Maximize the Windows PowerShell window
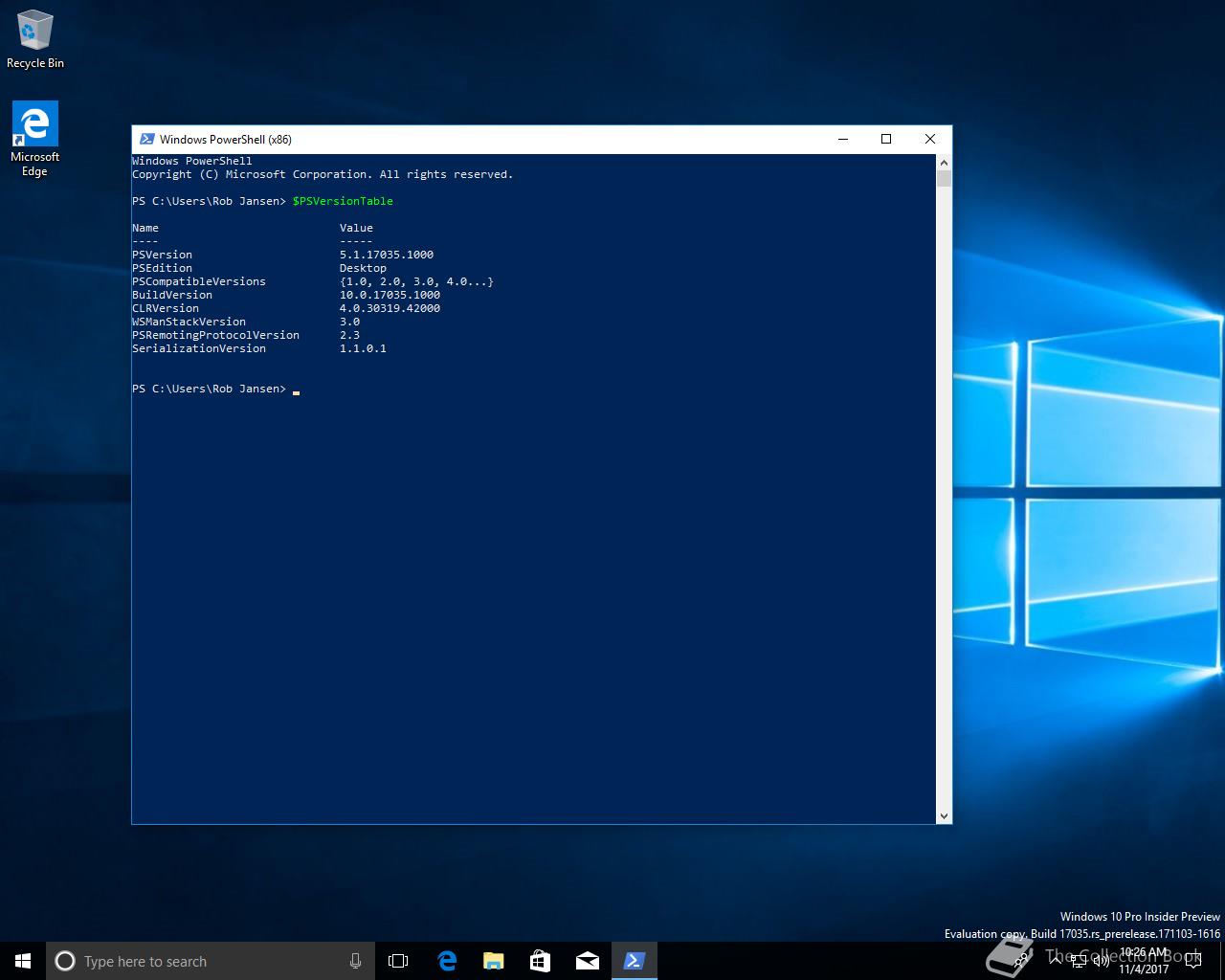The image size is (1225, 980). pos(886,140)
